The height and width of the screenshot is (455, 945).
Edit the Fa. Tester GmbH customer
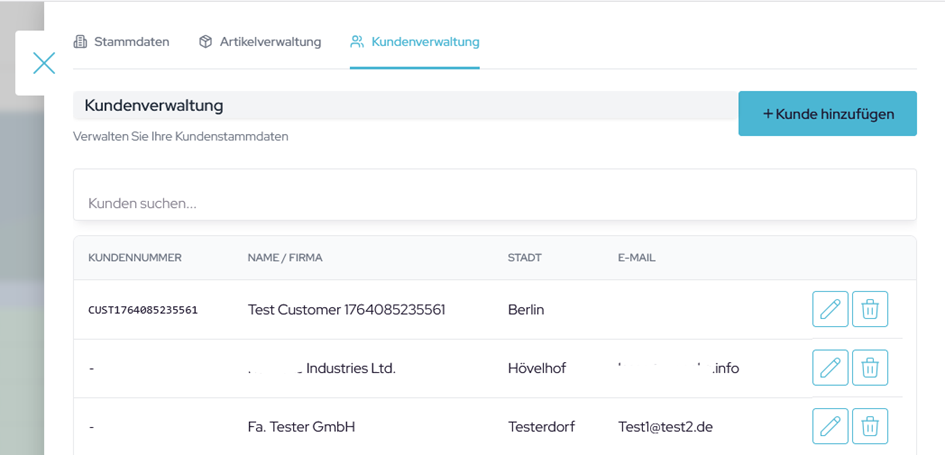click(830, 426)
